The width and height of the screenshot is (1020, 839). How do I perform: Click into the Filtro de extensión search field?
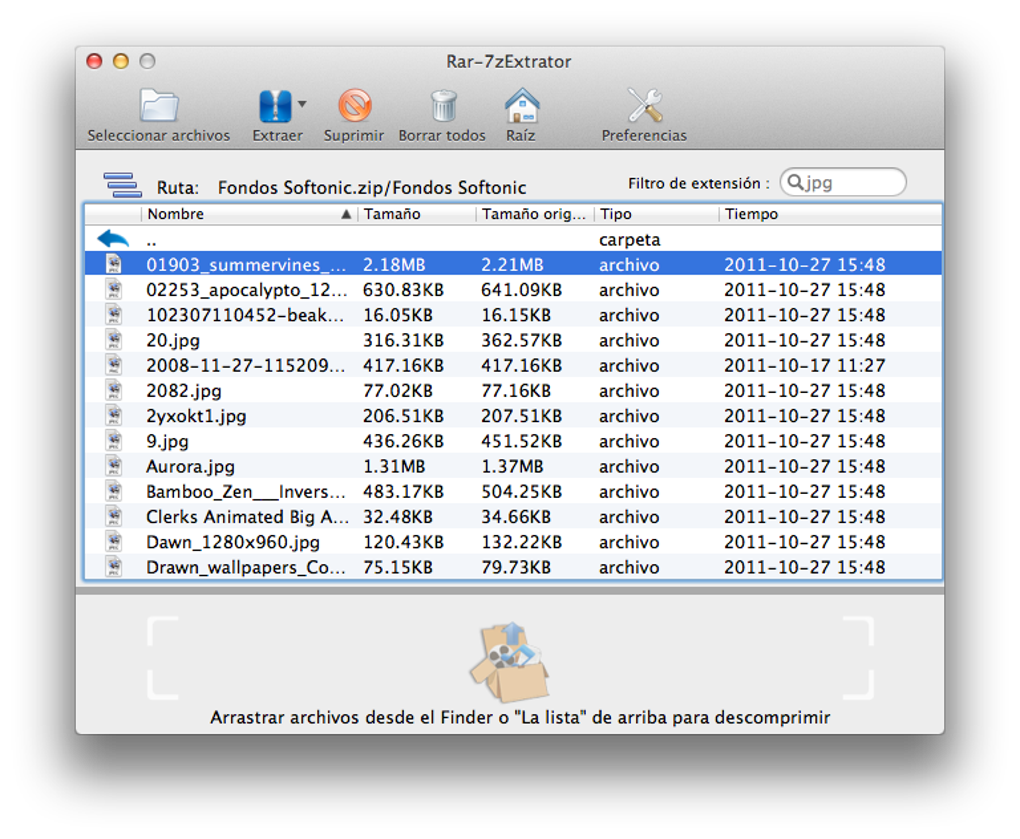tap(843, 183)
